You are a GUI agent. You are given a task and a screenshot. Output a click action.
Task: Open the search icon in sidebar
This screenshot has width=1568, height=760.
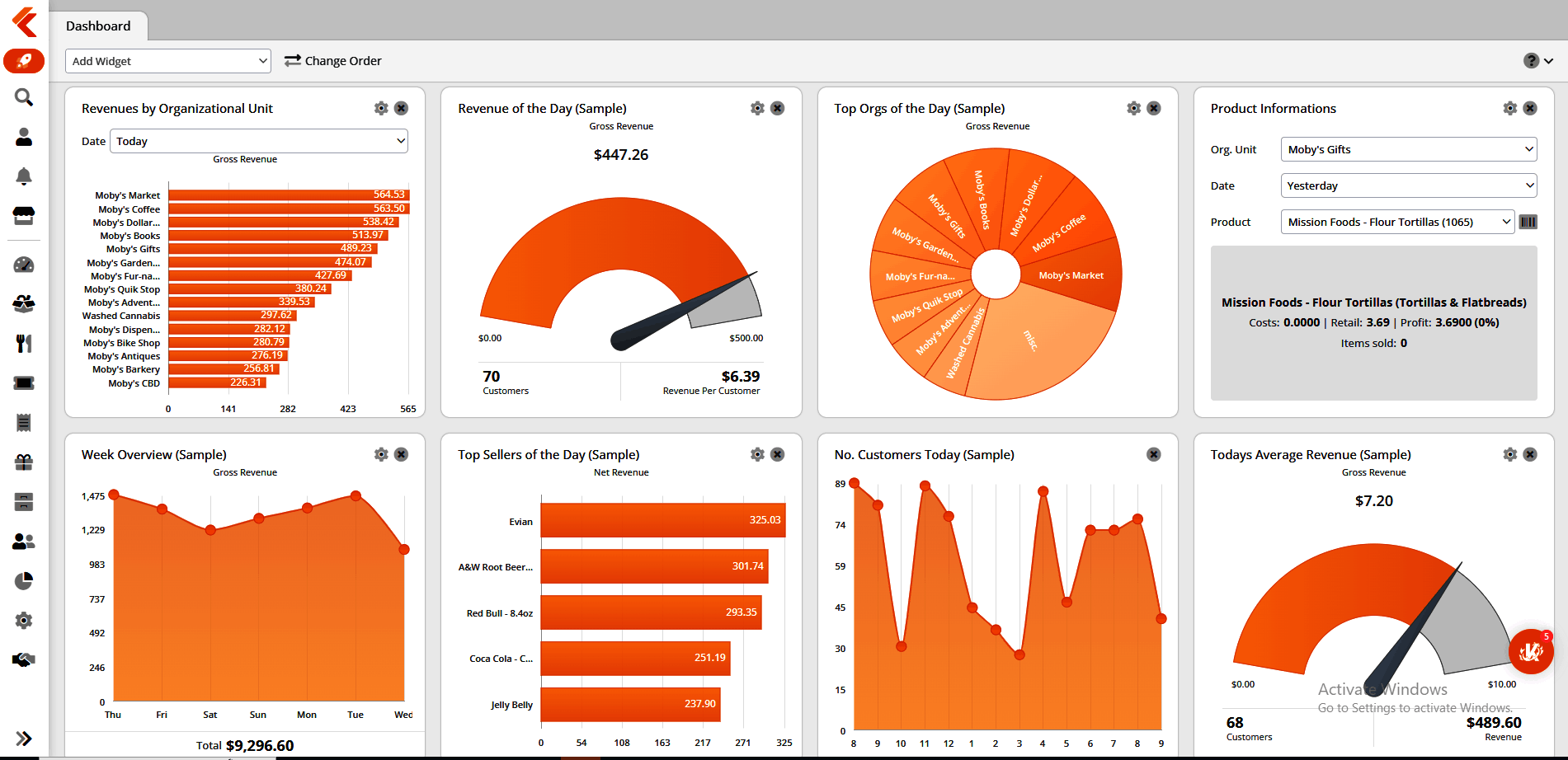24,97
